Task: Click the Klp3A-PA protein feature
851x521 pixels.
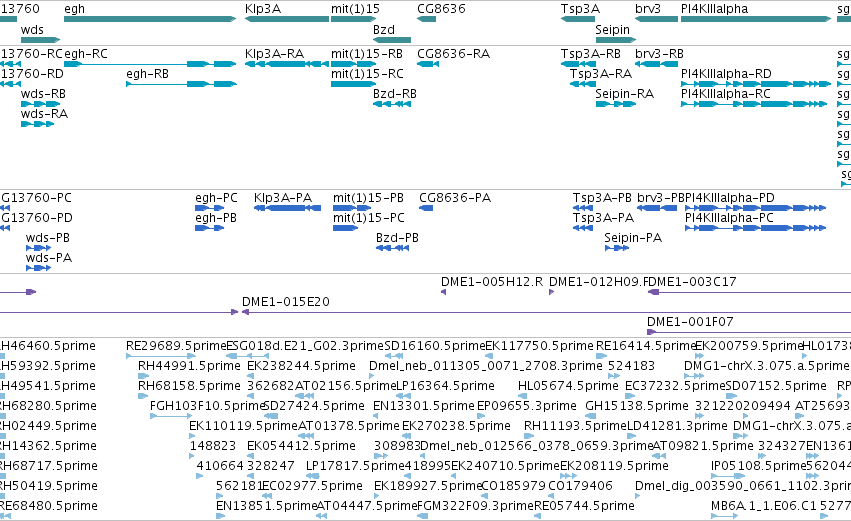Action: coord(288,208)
